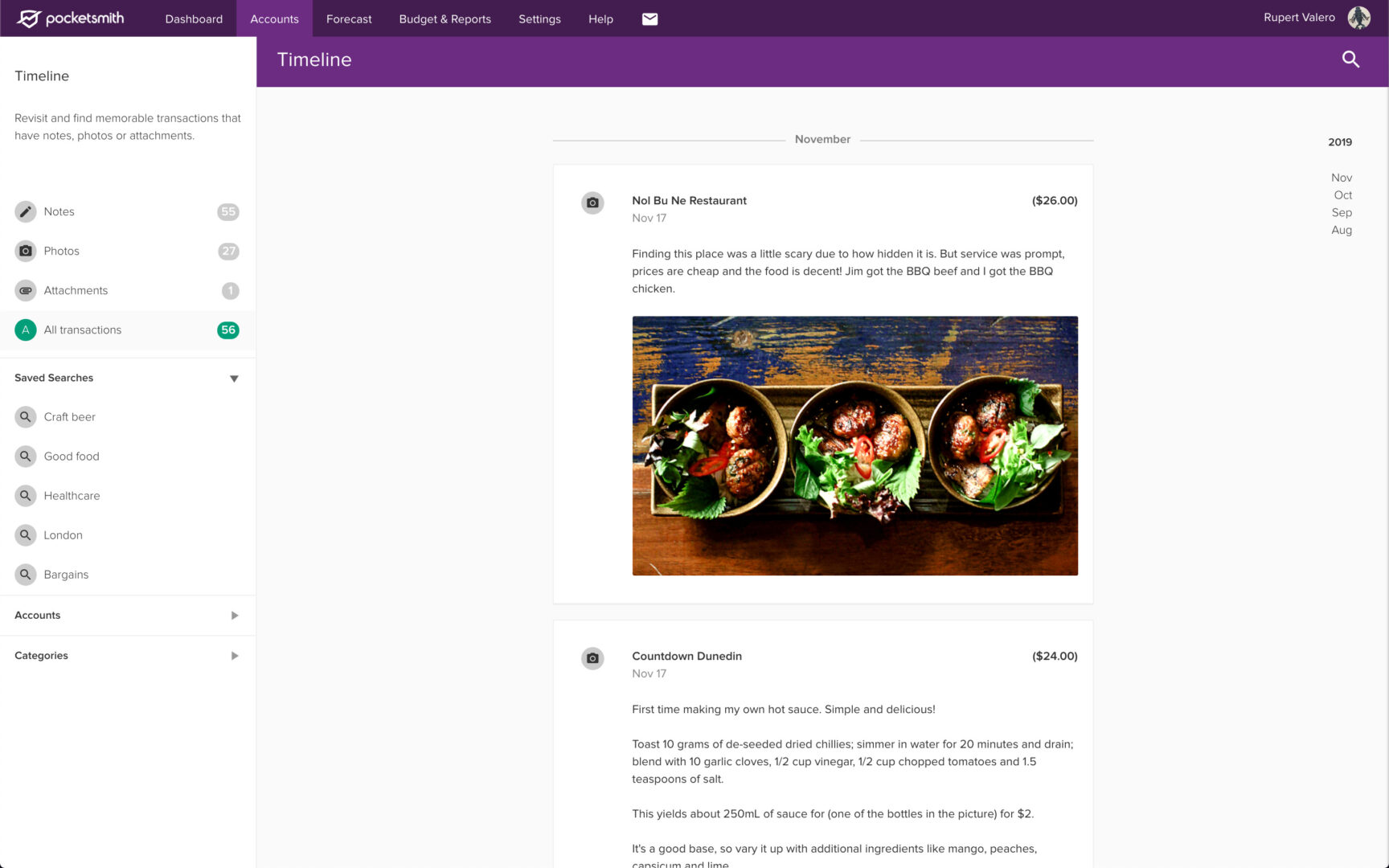
Task: Click the Saved Searches heading
Action: click(x=54, y=378)
